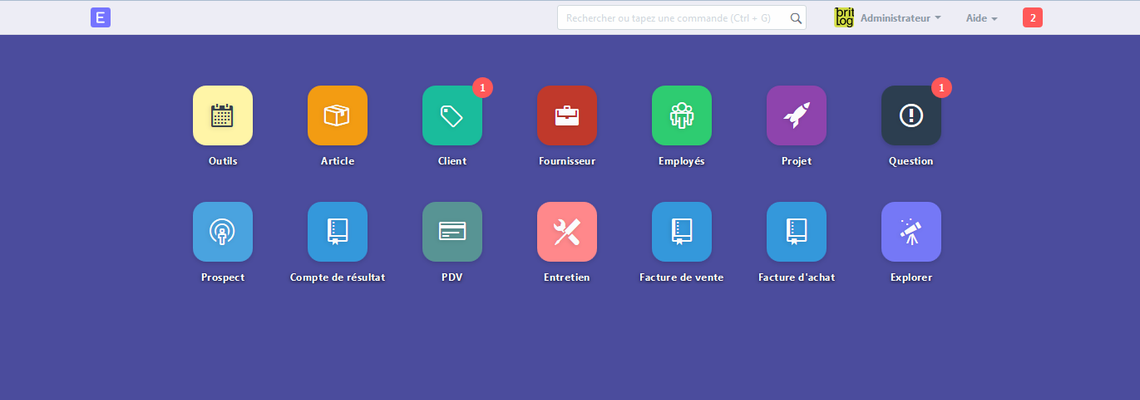
Task: Expand the Administrateur user dropdown
Action: 900,18
